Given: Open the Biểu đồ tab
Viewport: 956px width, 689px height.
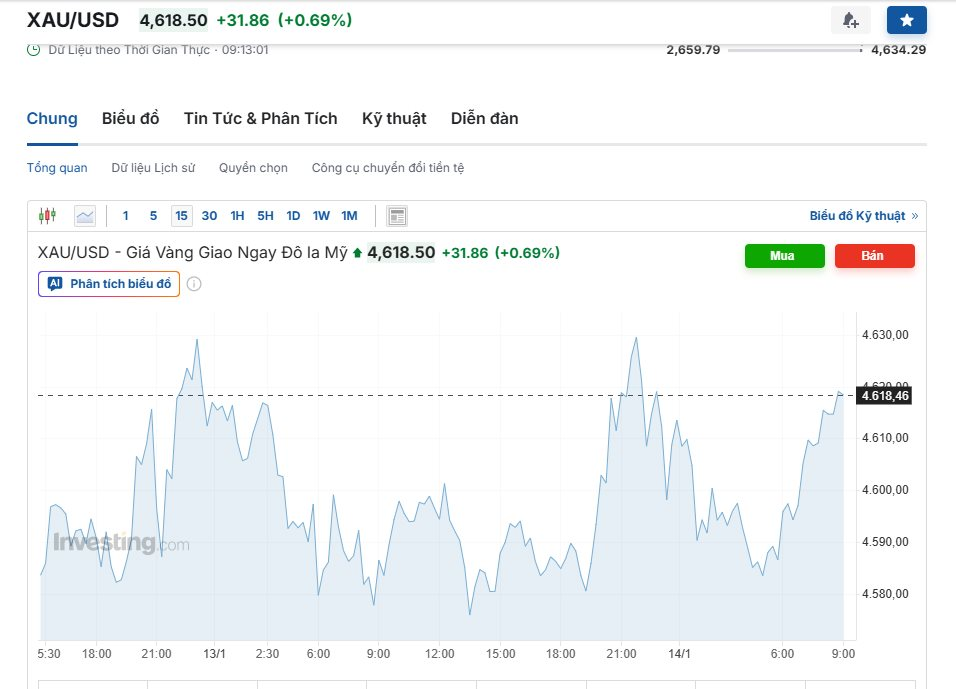Looking at the screenshot, I should tap(130, 118).
